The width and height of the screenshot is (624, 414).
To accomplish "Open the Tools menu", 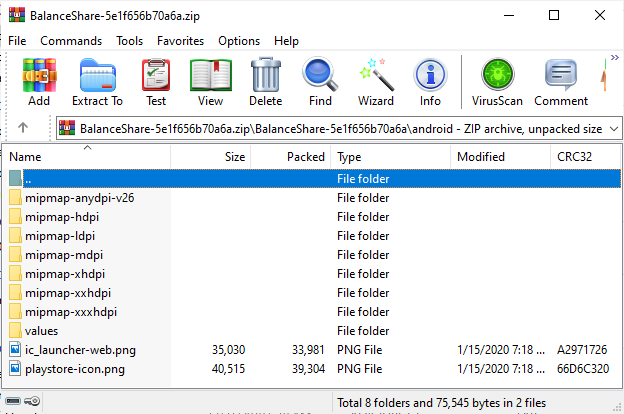I will pyautogui.click(x=129, y=41).
